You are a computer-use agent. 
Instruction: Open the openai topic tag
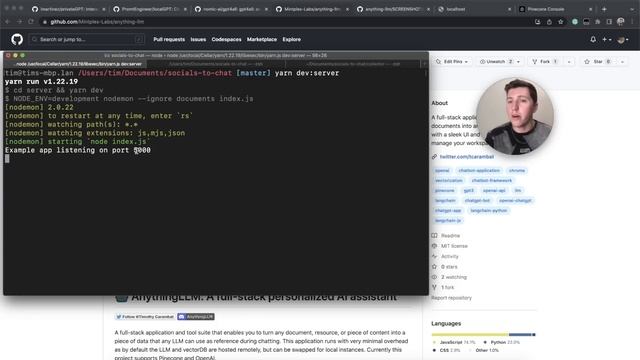coord(442,171)
